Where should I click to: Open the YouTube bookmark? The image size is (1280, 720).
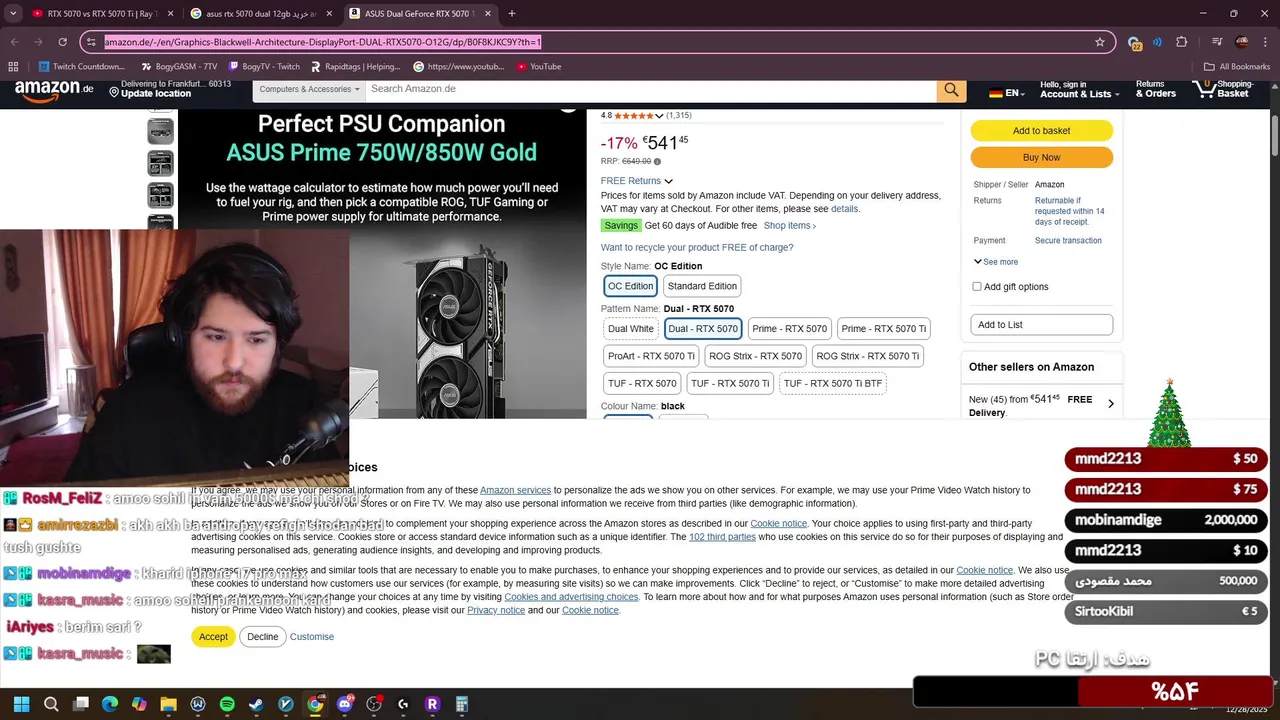click(539, 67)
